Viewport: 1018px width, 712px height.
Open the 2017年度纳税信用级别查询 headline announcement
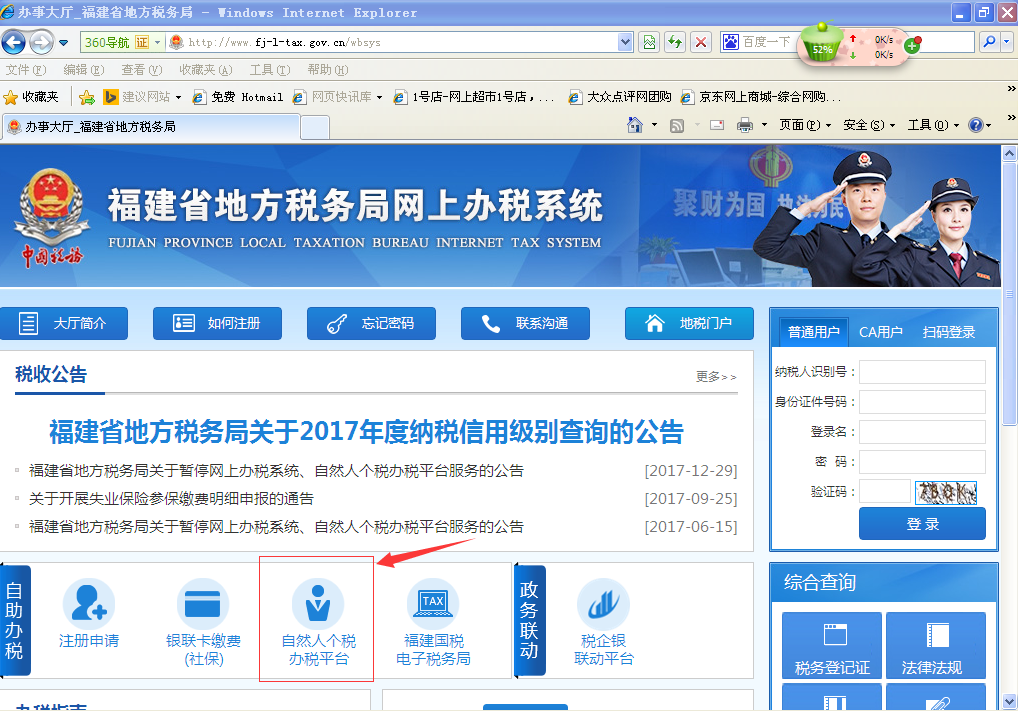point(366,432)
